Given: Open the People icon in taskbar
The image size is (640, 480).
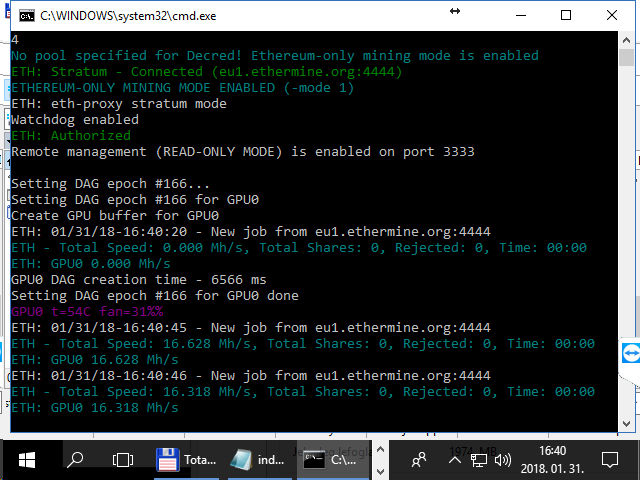Looking at the screenshot, I should [419, 460].
